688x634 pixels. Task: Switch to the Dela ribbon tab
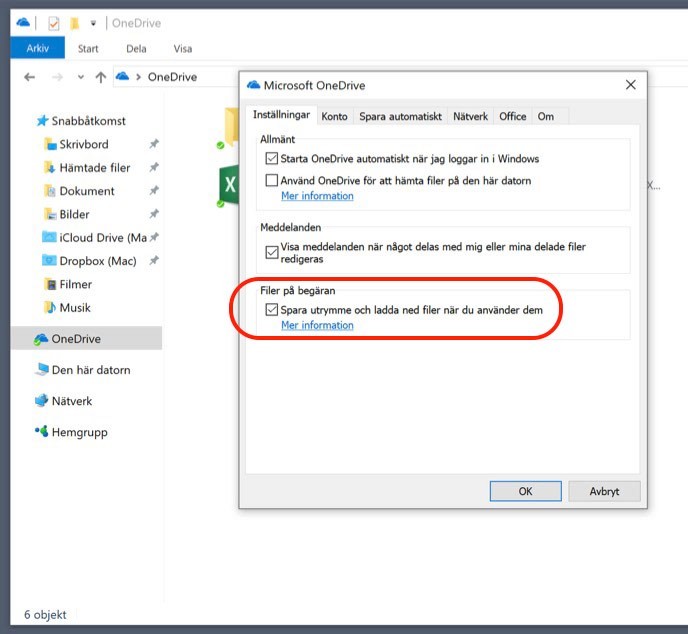tap(136, 49)
